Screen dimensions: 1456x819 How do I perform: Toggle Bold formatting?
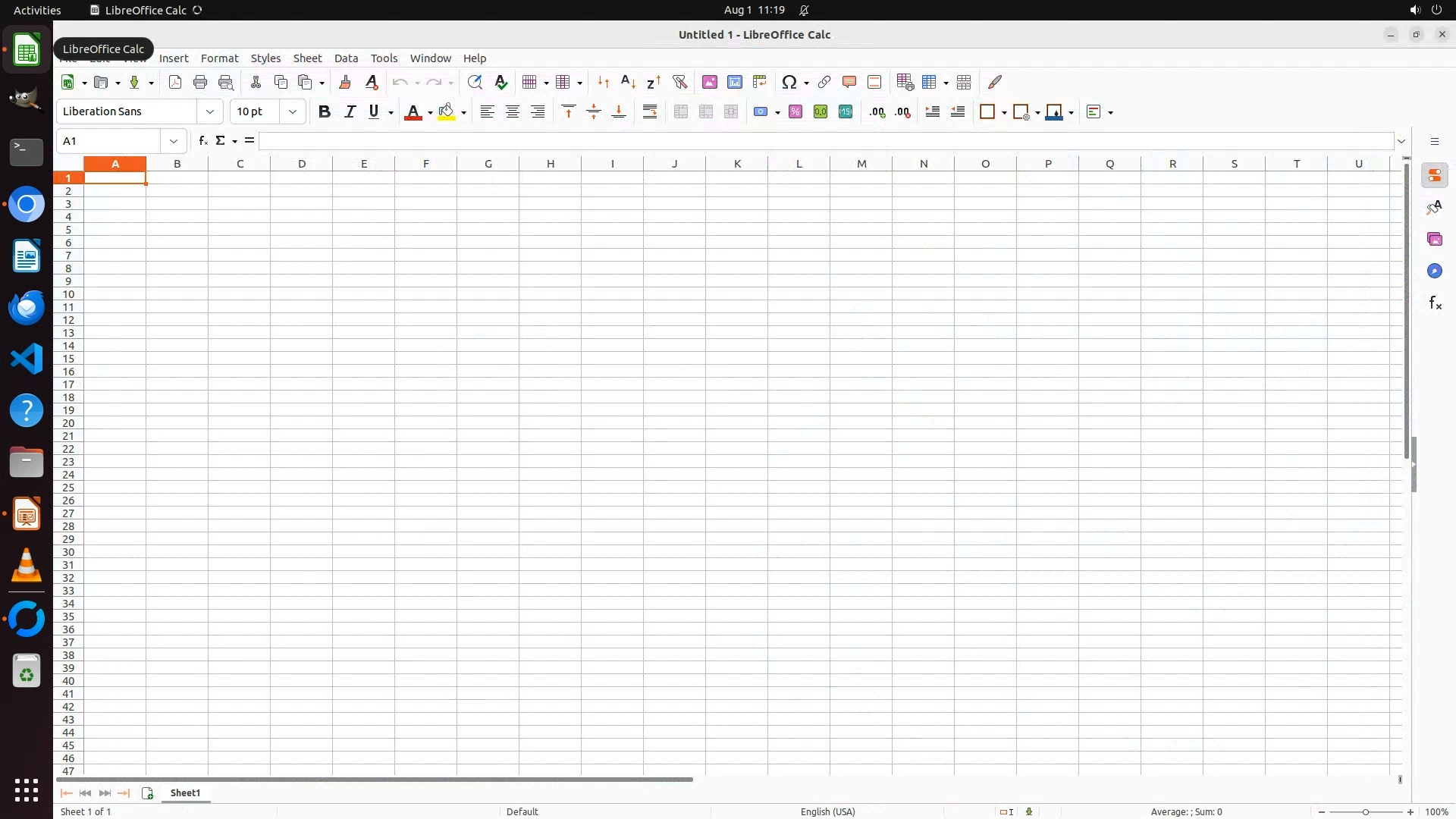325,111
